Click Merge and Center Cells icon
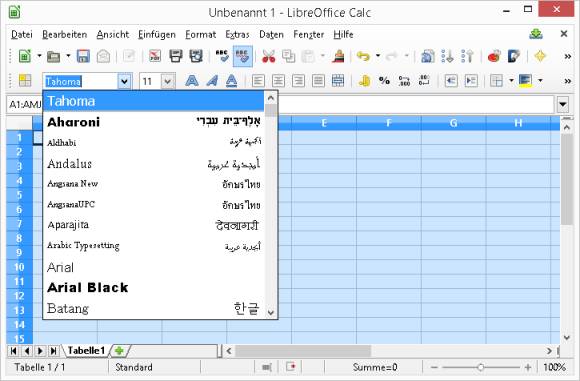This screenshot has width=580, height=381. click(x=338, y=81)
